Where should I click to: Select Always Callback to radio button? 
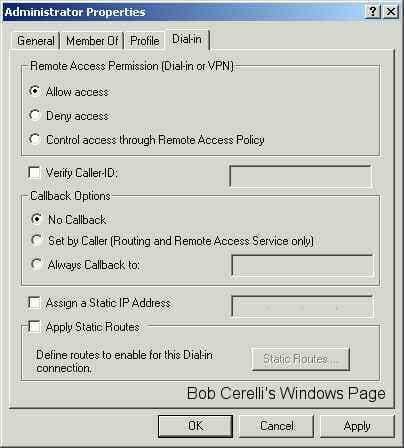click(36, 264)
